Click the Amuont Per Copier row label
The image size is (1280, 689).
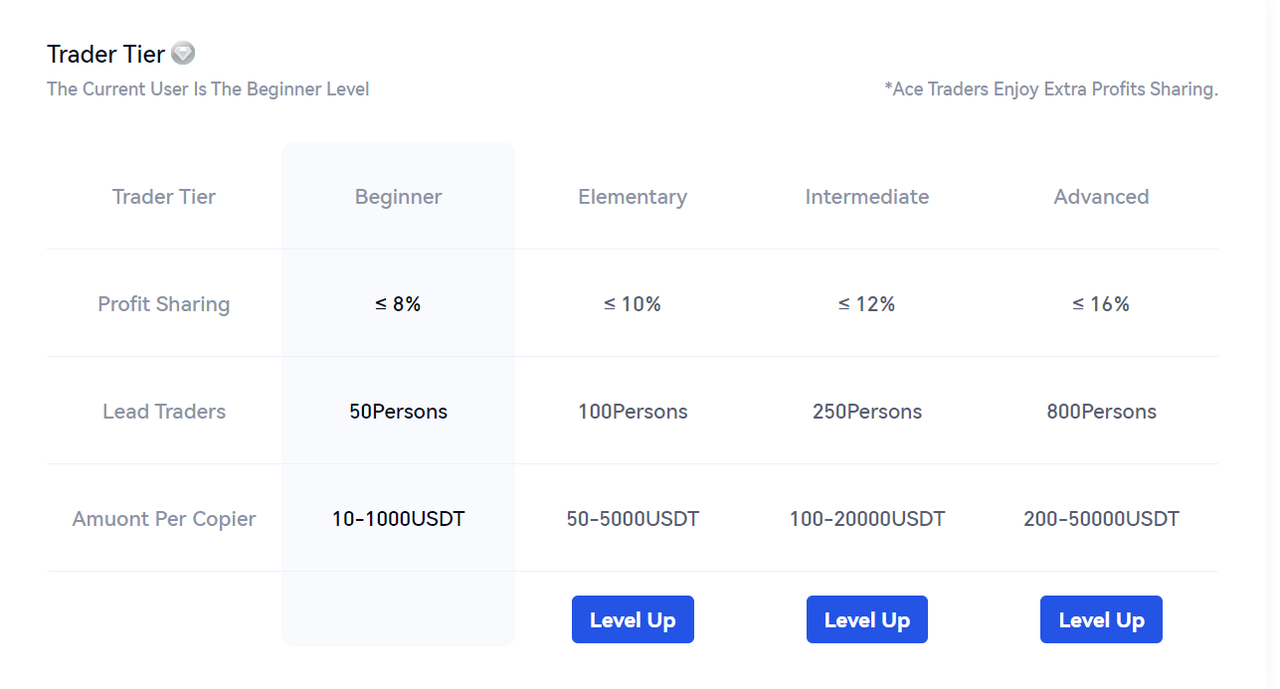(x=164, y=519)
